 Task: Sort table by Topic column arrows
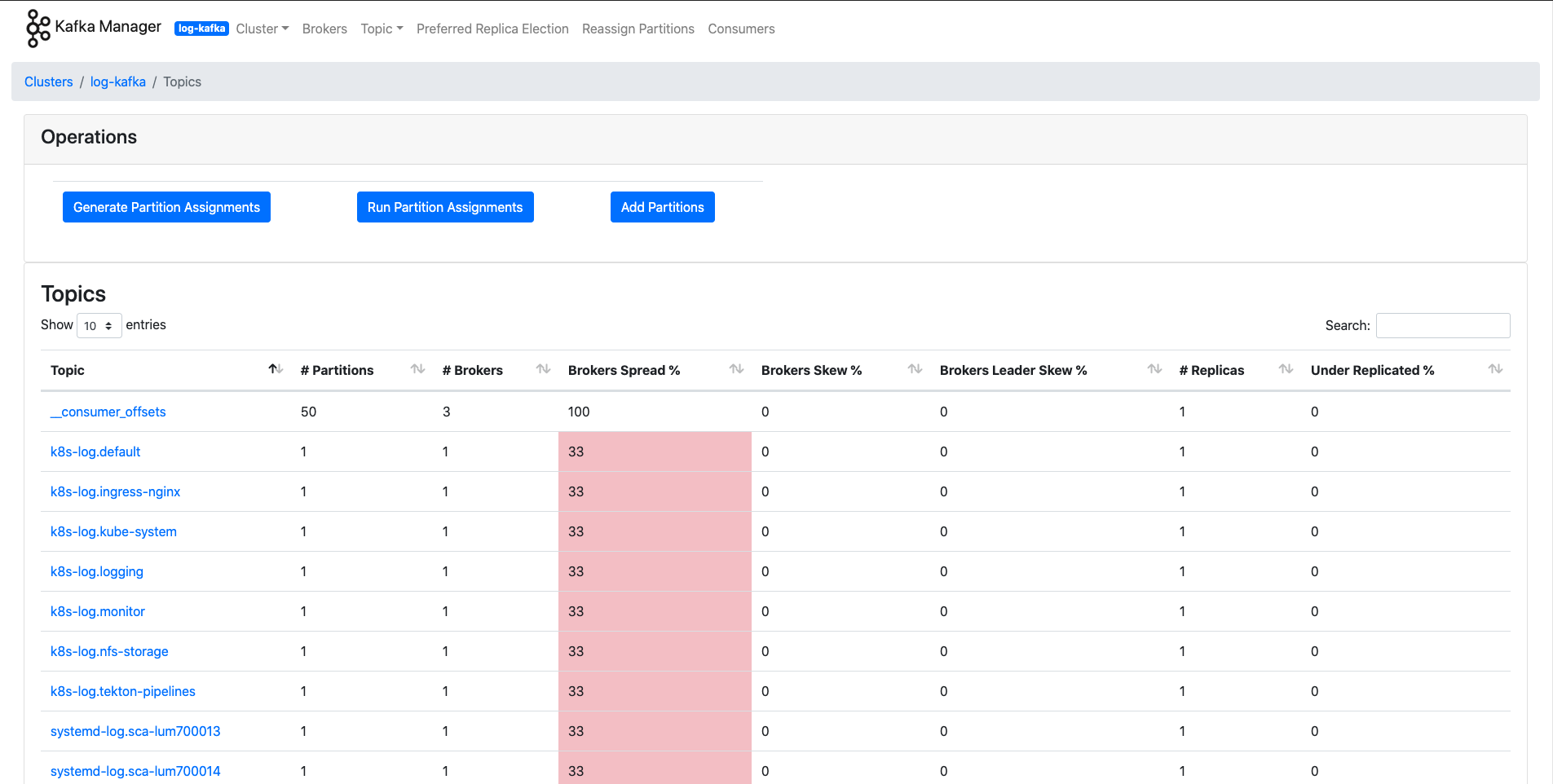click(x=276, y=369)
